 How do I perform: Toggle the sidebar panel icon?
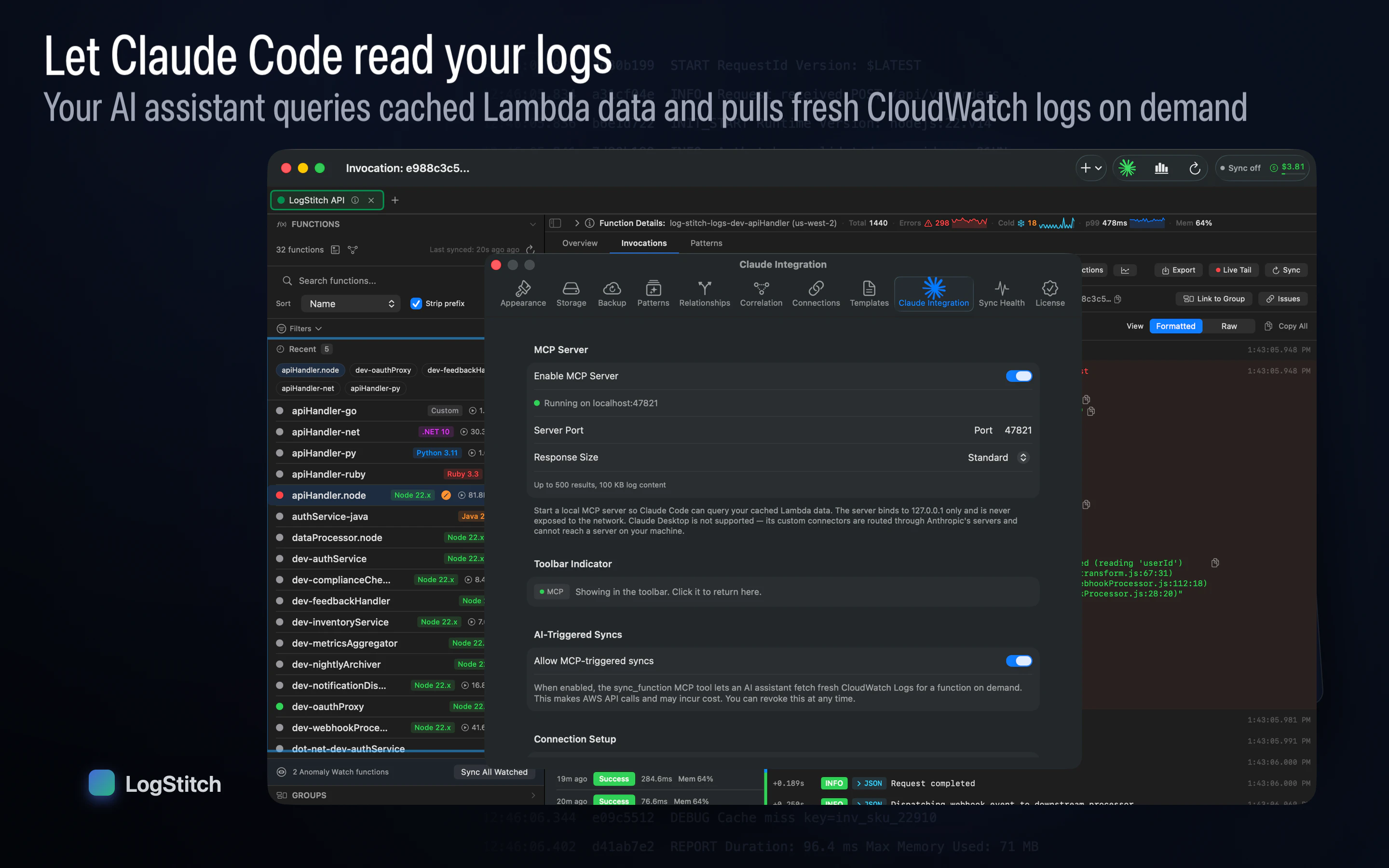555,223
